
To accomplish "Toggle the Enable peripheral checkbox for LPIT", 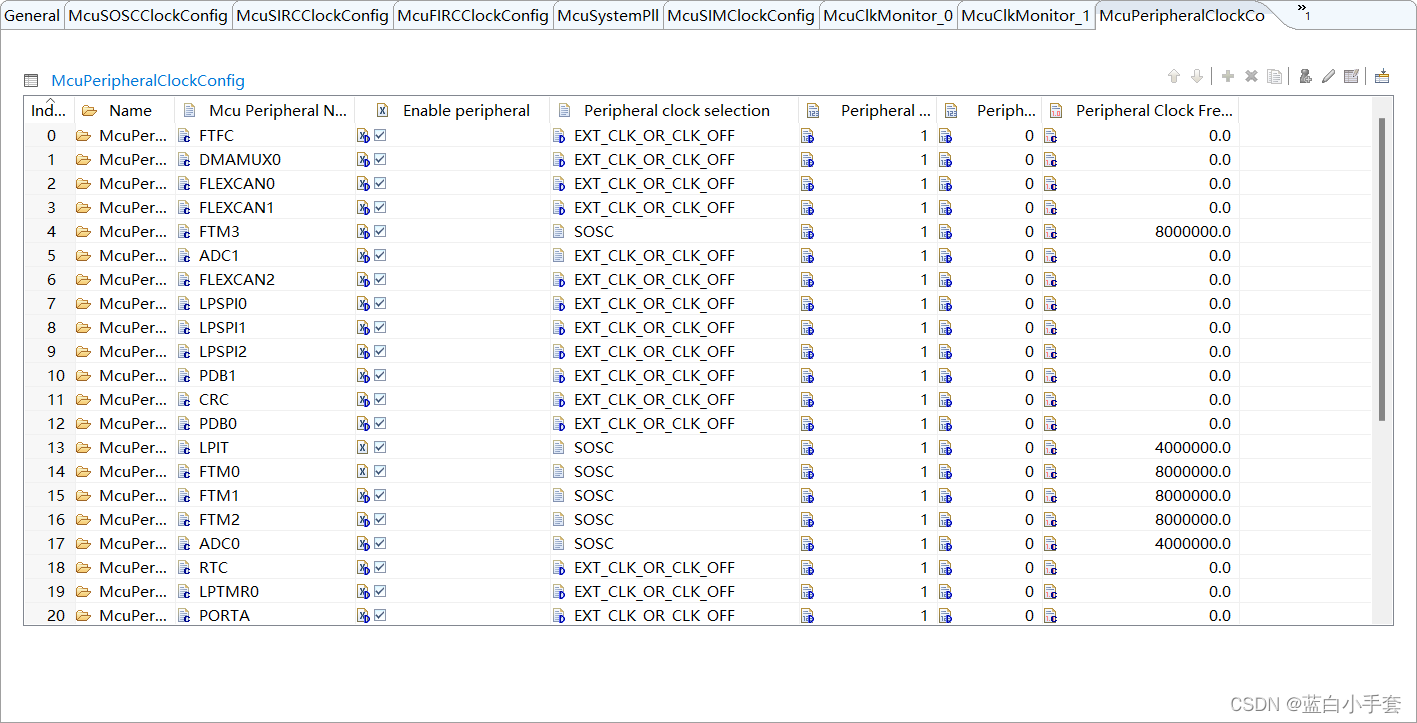I will tap(380, 447).
